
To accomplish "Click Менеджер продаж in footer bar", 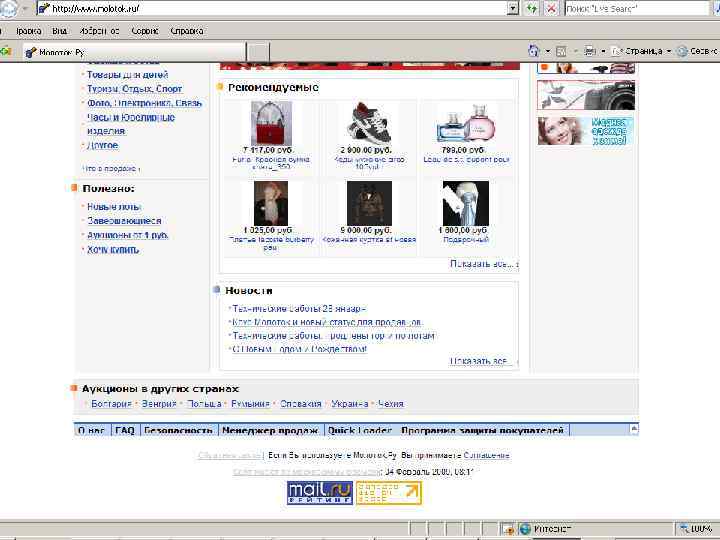I will 270,430.
